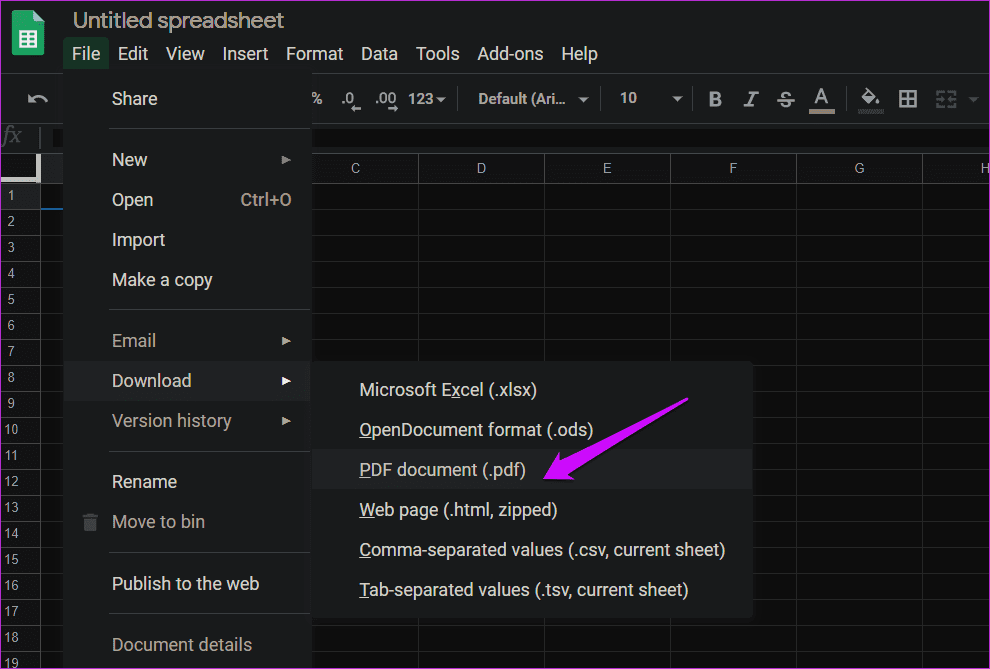The image size is (990, 669).
Task: Click the Google Sheets home icon
Action: click(x=28, y=32)
